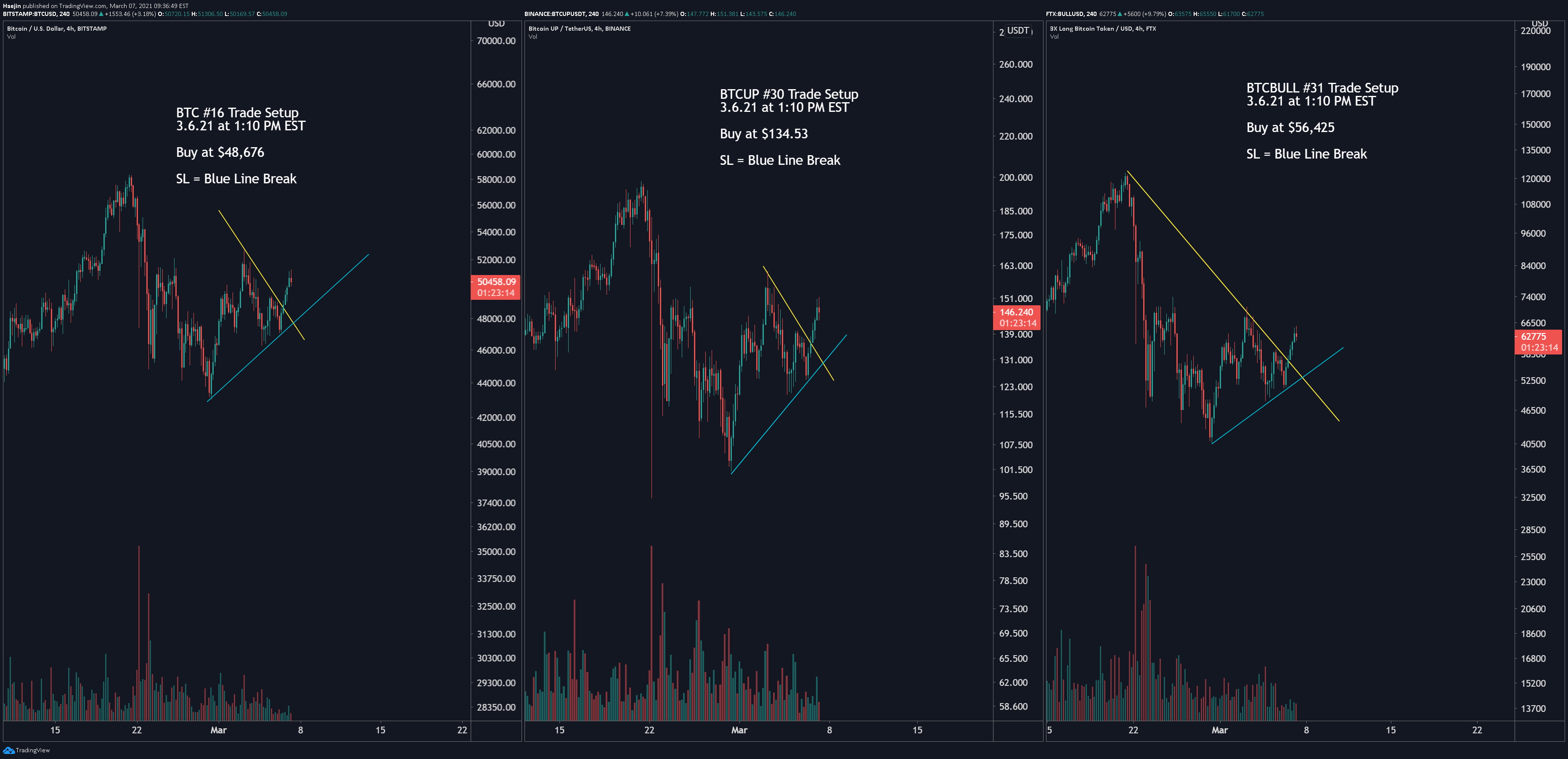1568x759 pixels.
Task: Click the Vol indicator label on right chart
Action: [1054, 37]
